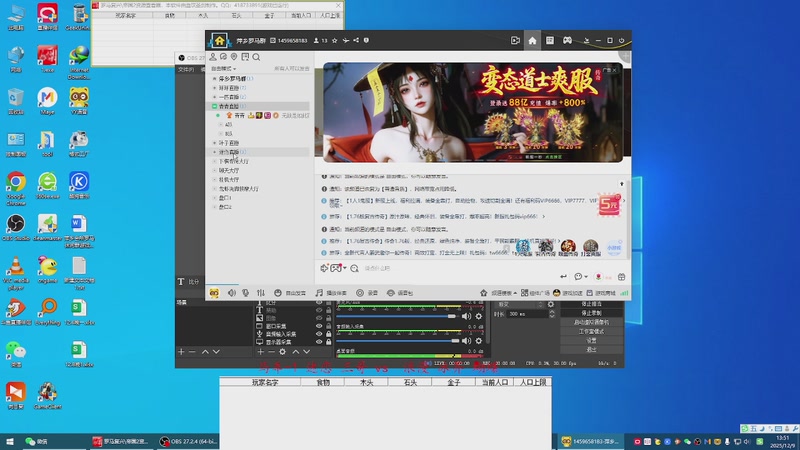Expand the 叶子直播 channel node
This screenshot has width=800, height=450.
pyautogui.click(x=214, y=143)
